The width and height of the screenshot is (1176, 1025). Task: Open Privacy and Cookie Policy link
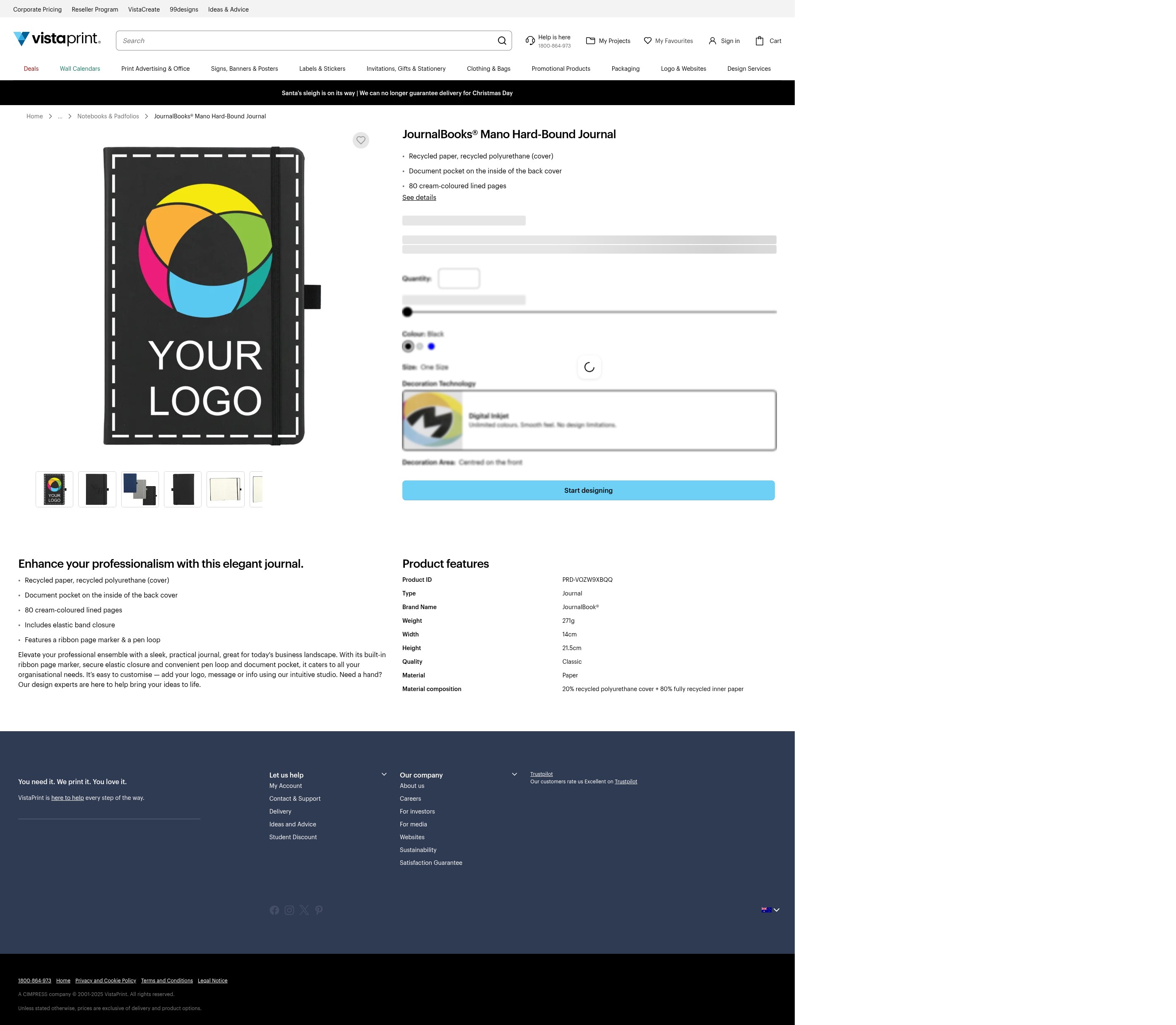pos(106,980)
